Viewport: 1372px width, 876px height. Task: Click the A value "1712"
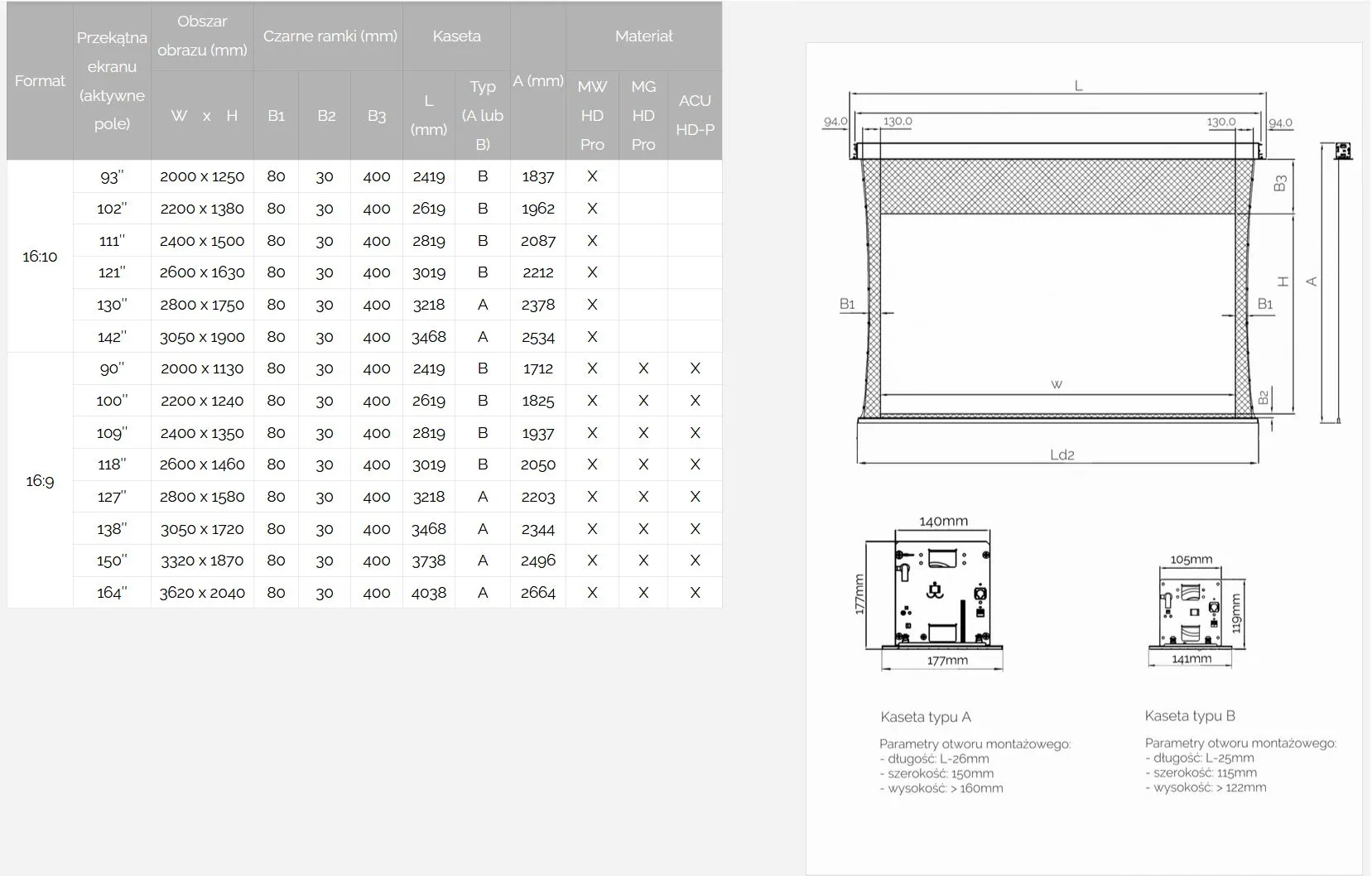(x=538, y=368)
